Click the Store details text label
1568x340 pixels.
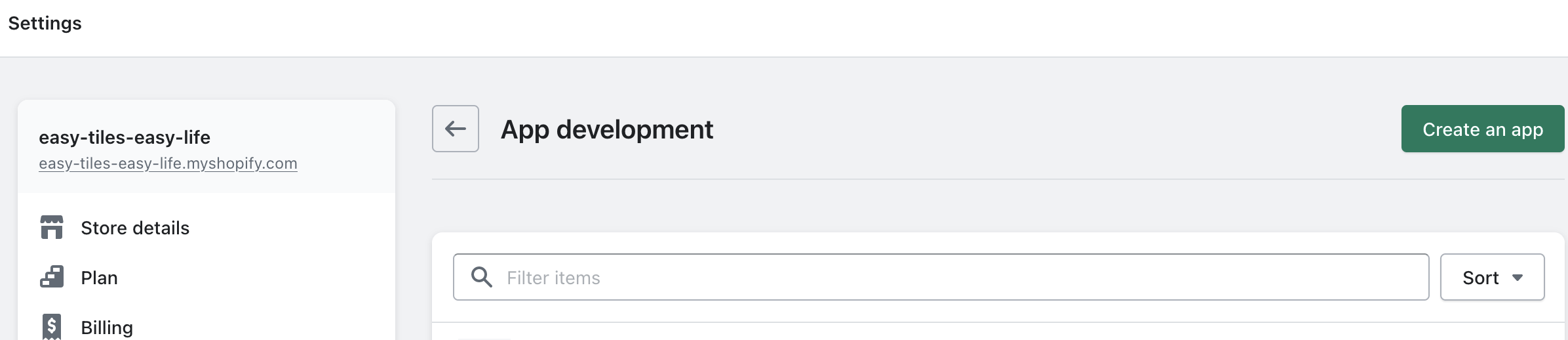tap(135, 228)
